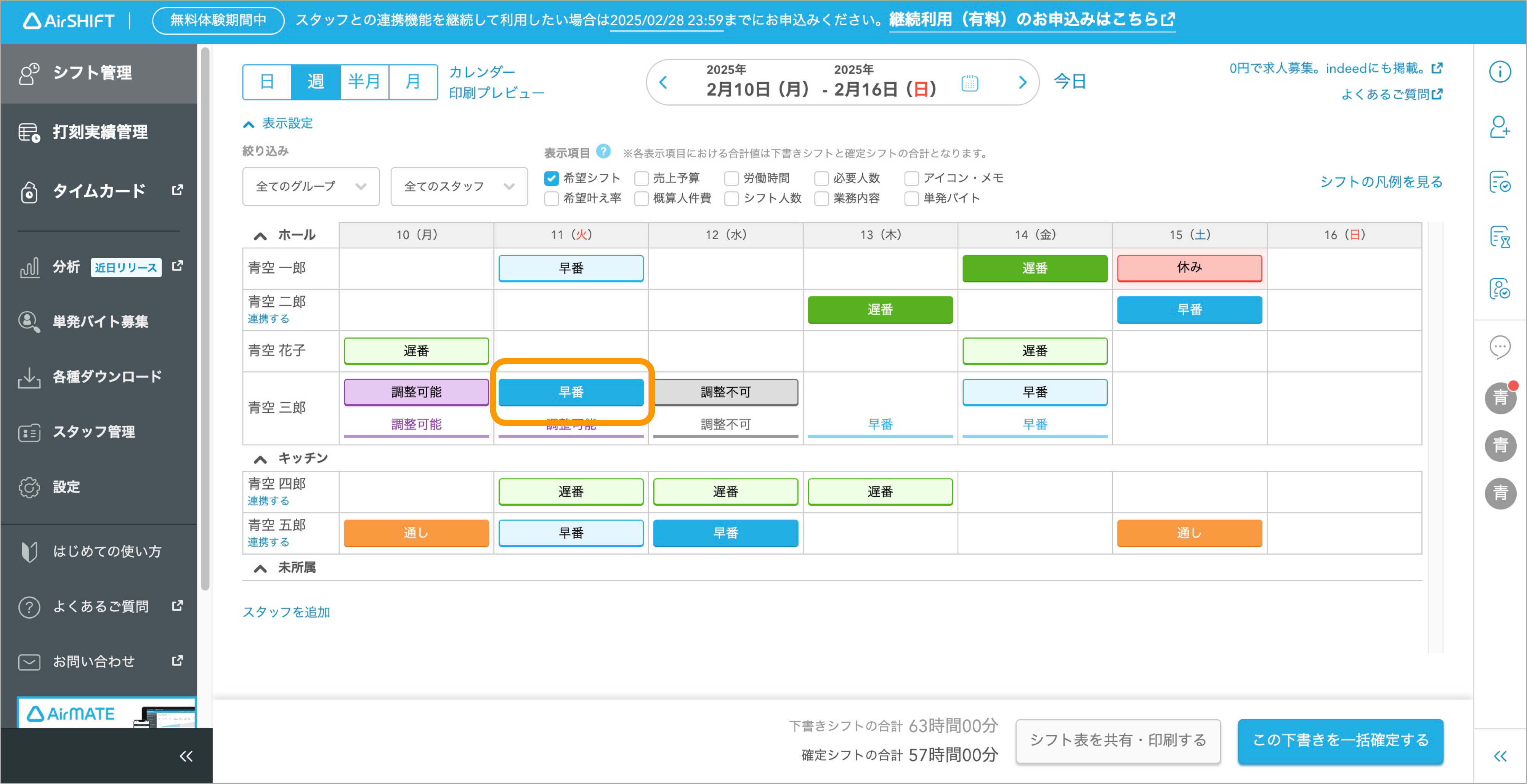Screen dimensions: 1527x784
Task: Click the 単発バイト募集 search icon
Action: 29,322
